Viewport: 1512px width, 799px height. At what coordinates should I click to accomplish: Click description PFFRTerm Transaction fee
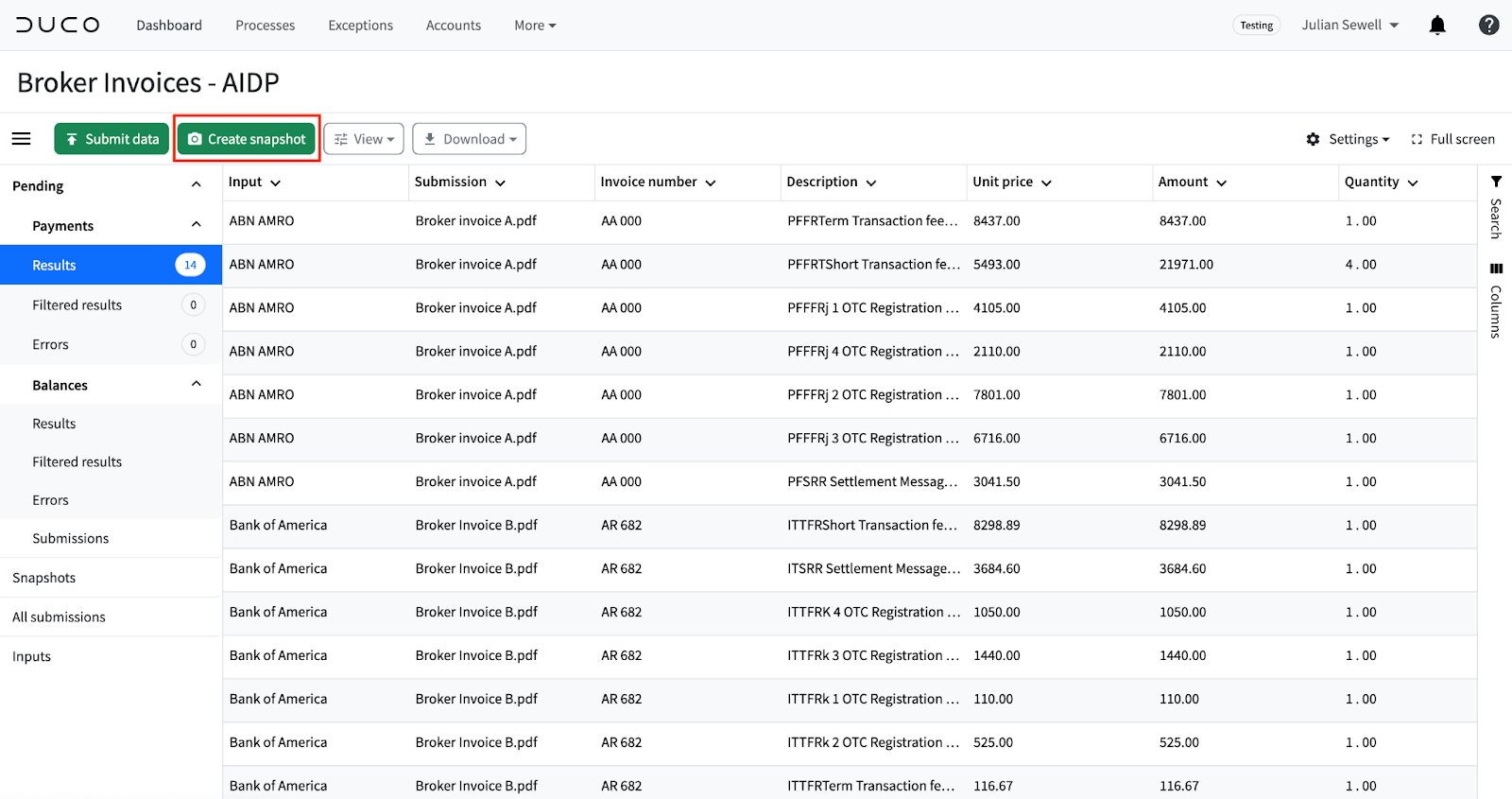tap(872, 220)
